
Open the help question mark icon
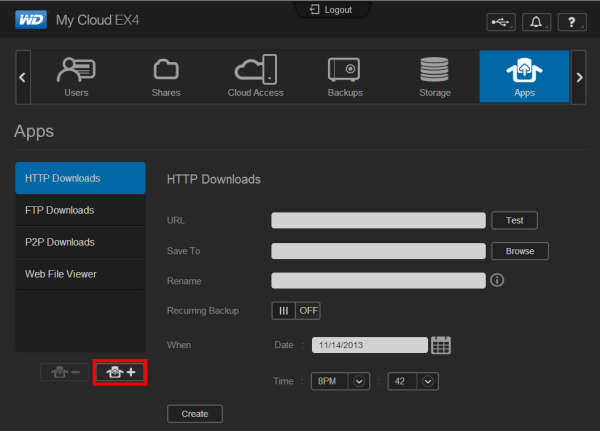coord(572,22)
